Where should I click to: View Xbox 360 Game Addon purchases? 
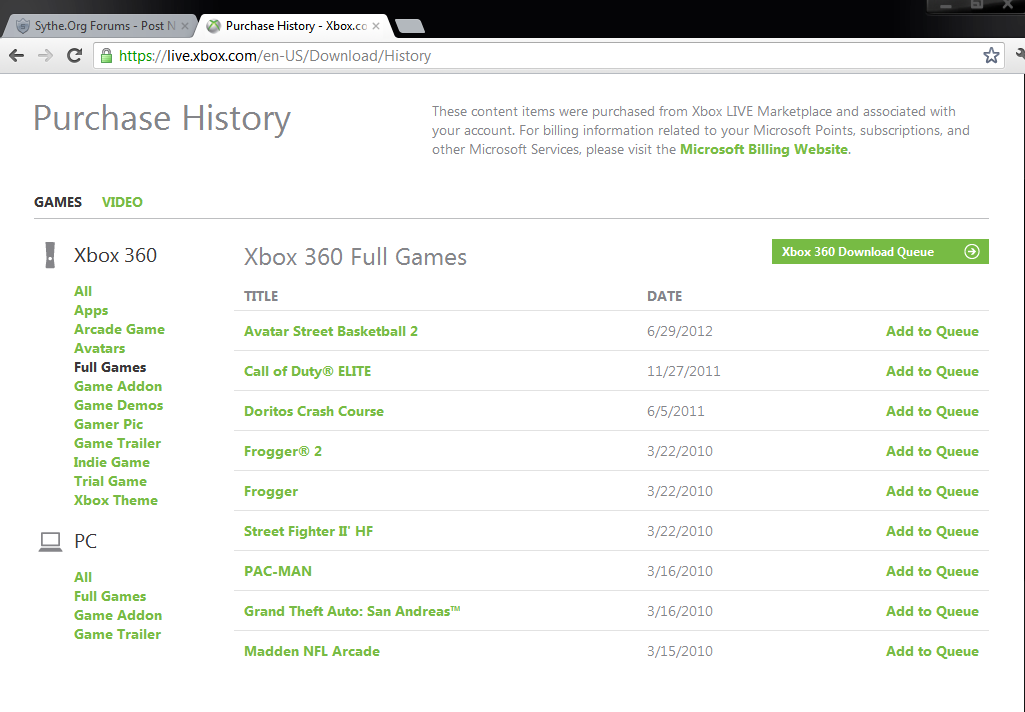coord(118,386)
